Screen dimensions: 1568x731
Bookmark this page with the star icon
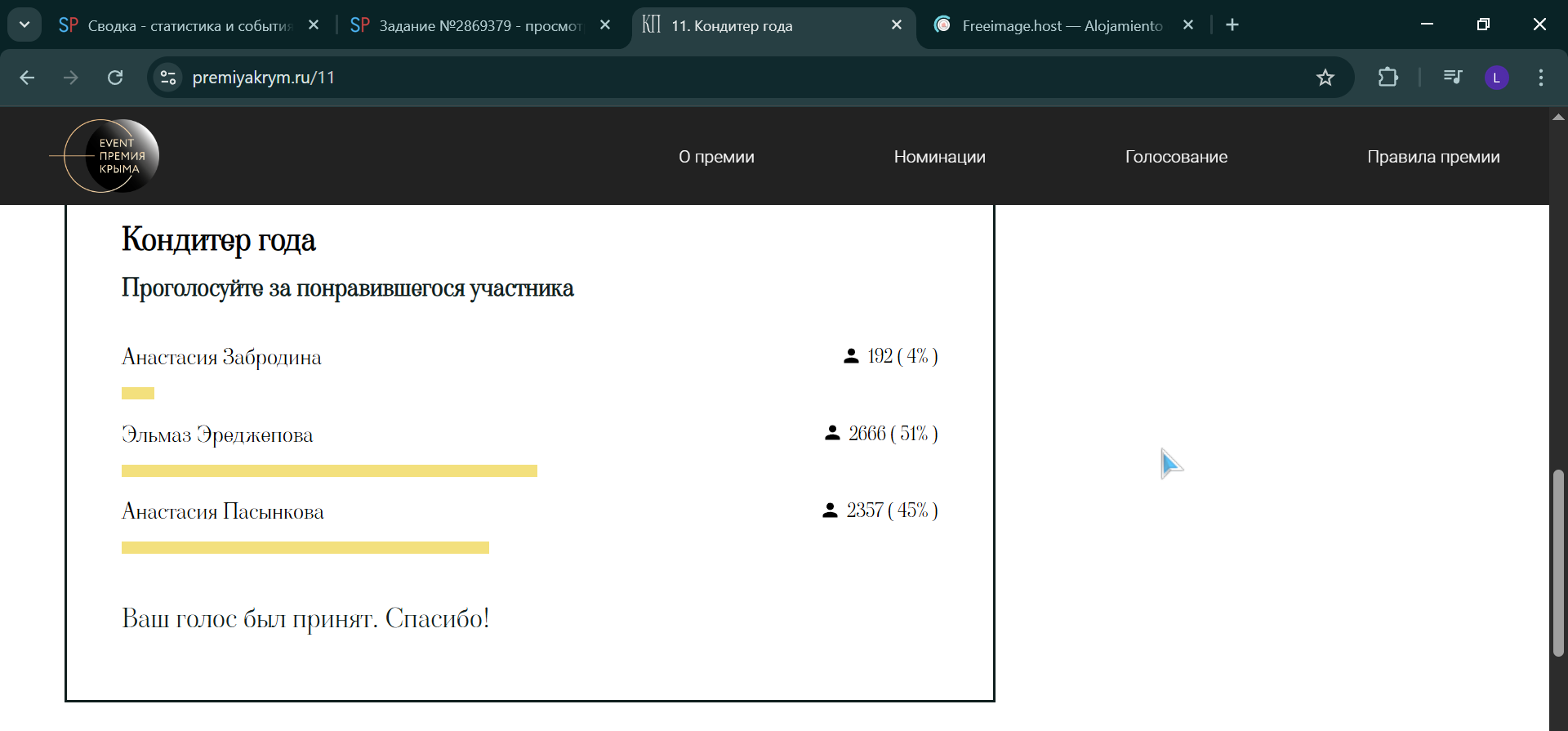click(1325, 78)
